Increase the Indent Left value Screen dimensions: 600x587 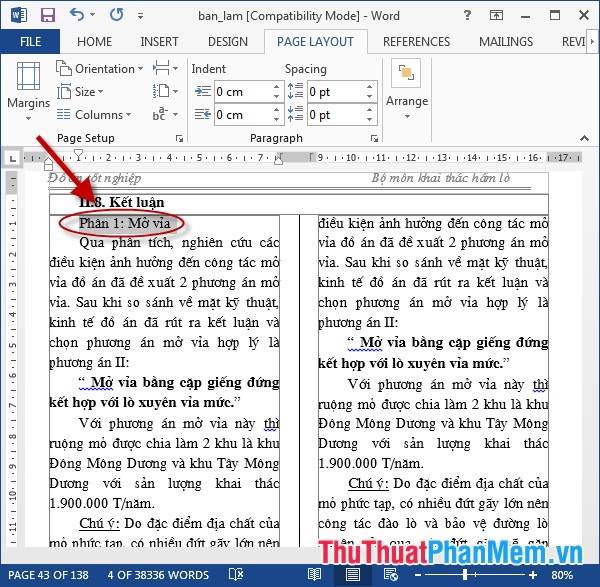(277, 87)
